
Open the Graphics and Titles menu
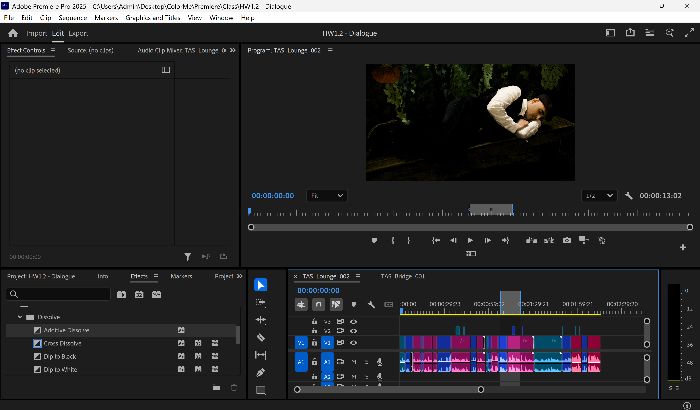click(153, 17)
